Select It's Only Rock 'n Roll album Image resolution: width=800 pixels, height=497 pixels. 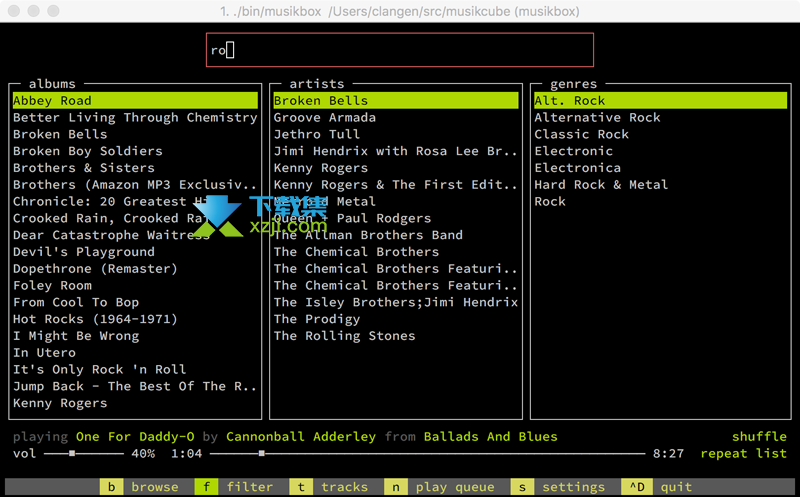pyautogui.click(x=135, y=370)
